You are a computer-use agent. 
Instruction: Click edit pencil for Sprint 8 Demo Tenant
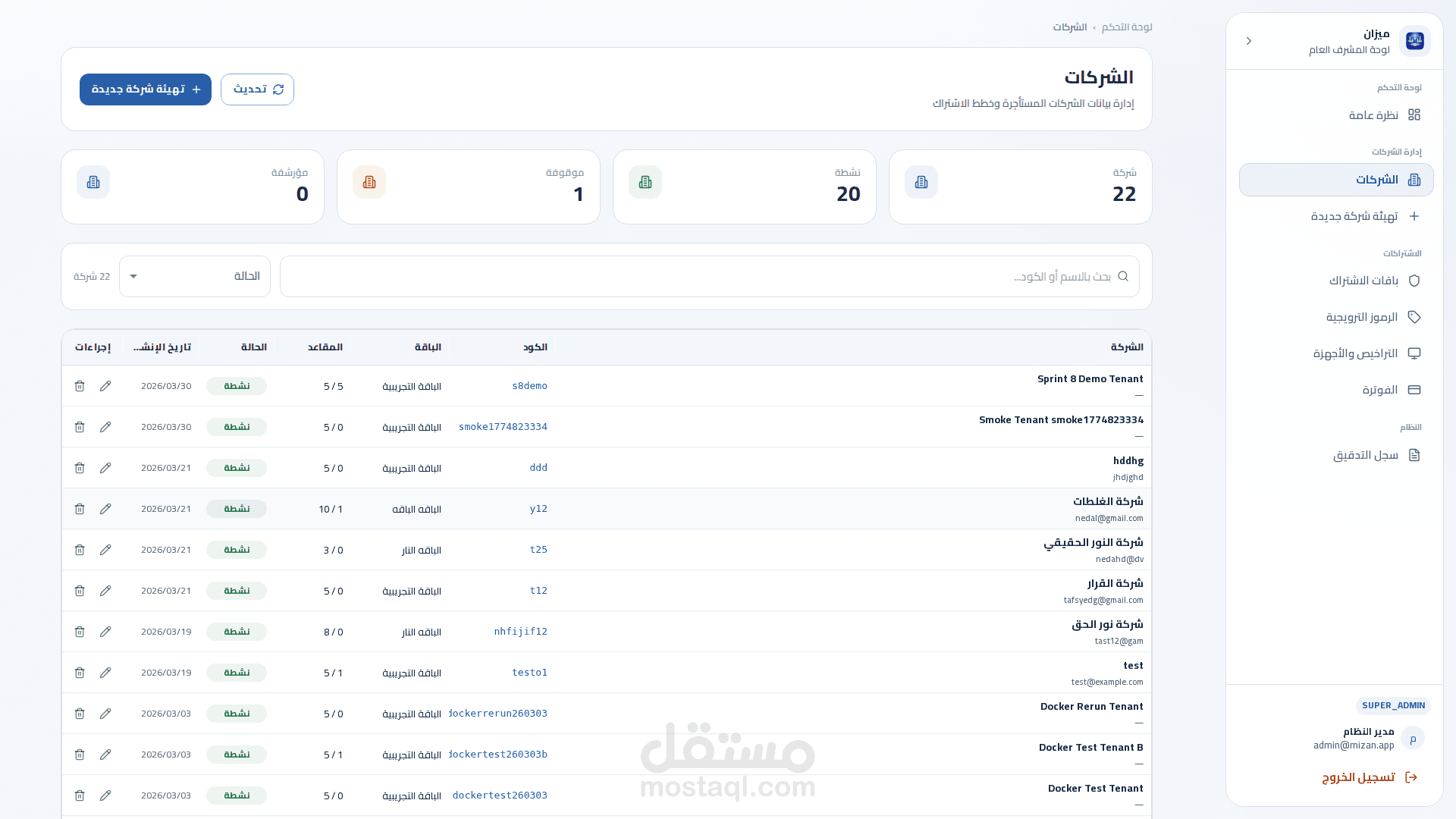point(105,386)
